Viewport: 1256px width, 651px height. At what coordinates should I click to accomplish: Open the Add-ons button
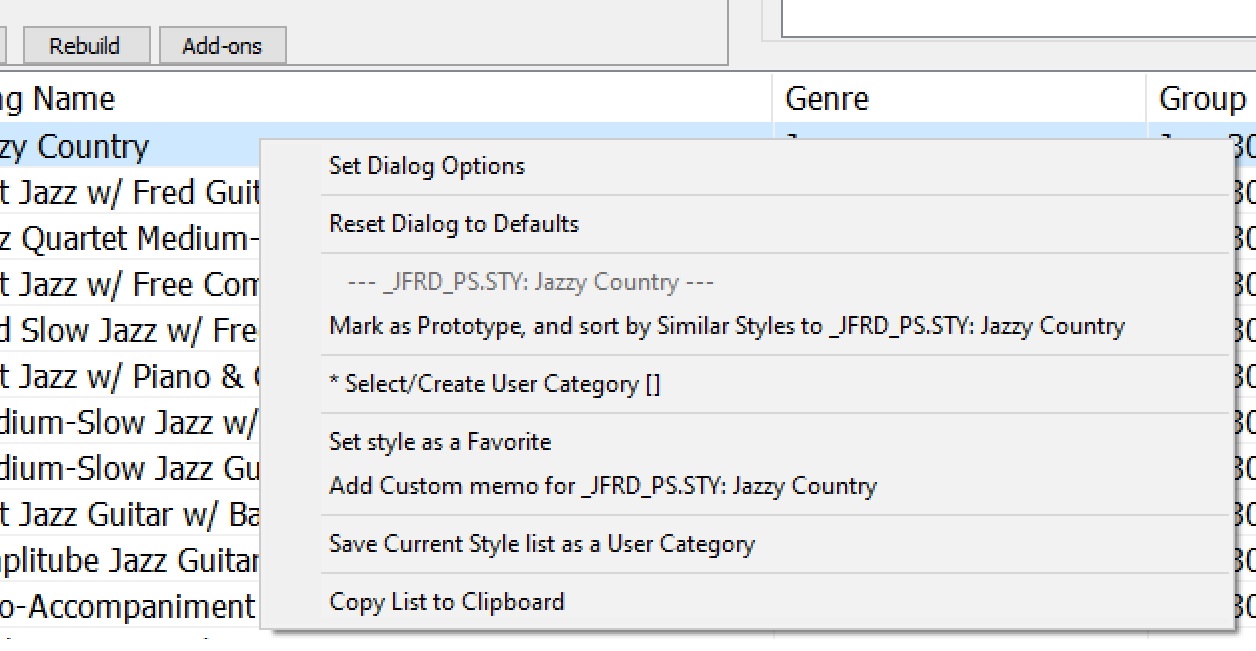[x=222, y=46]
